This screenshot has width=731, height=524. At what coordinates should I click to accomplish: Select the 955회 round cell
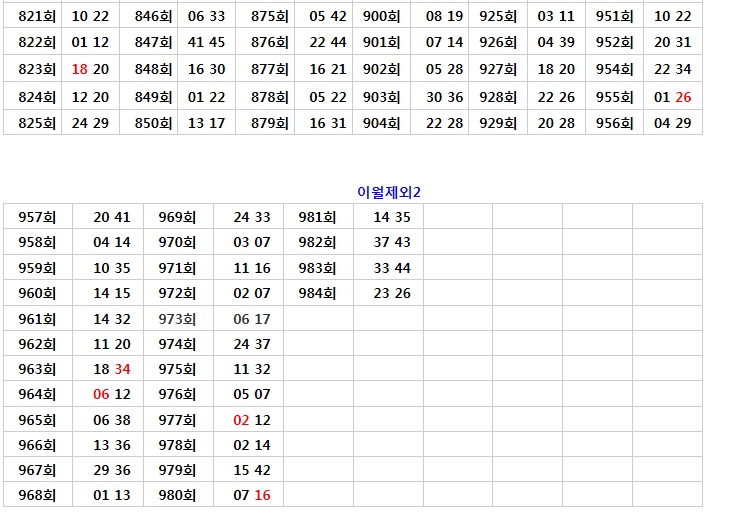[x=614, y=97]
